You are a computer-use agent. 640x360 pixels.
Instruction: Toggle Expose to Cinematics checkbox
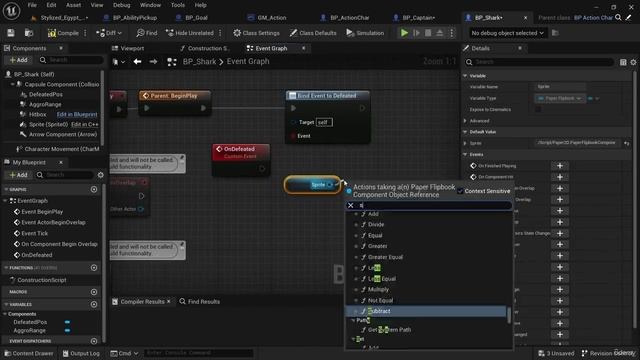pos(538,109)
